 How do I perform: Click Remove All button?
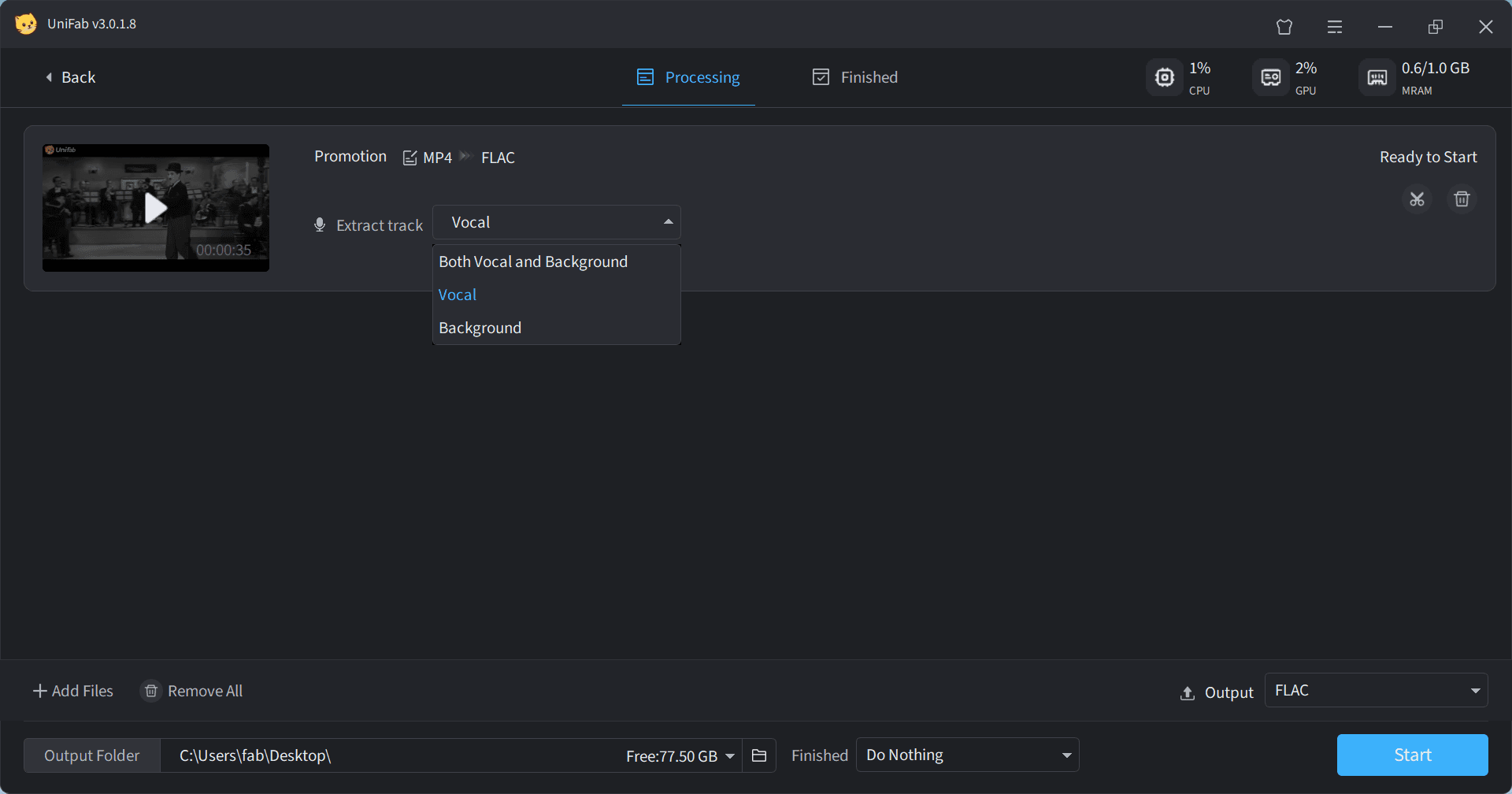pos(192,691)
